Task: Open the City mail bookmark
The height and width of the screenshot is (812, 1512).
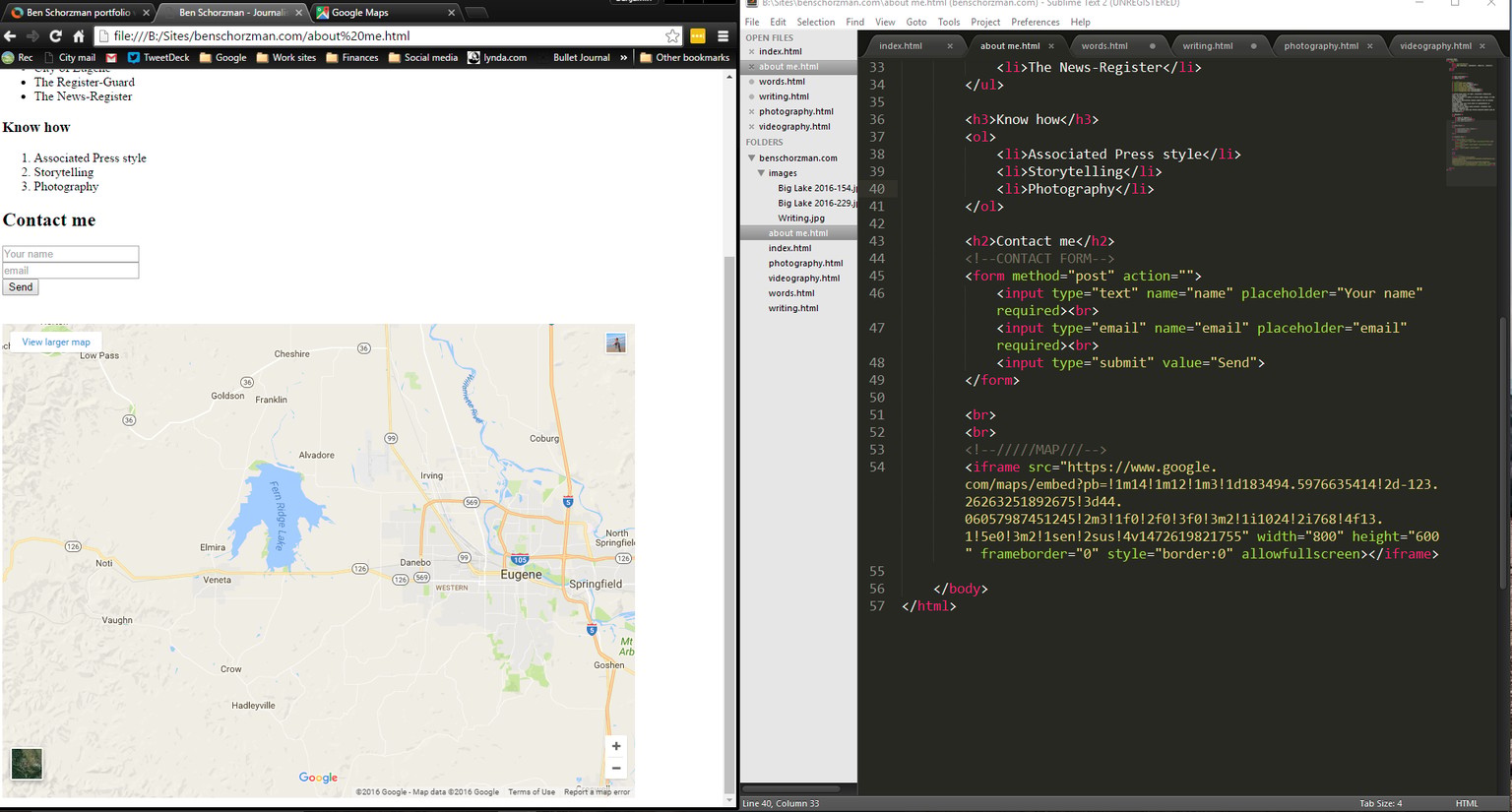Action: [x=70, y=57]
